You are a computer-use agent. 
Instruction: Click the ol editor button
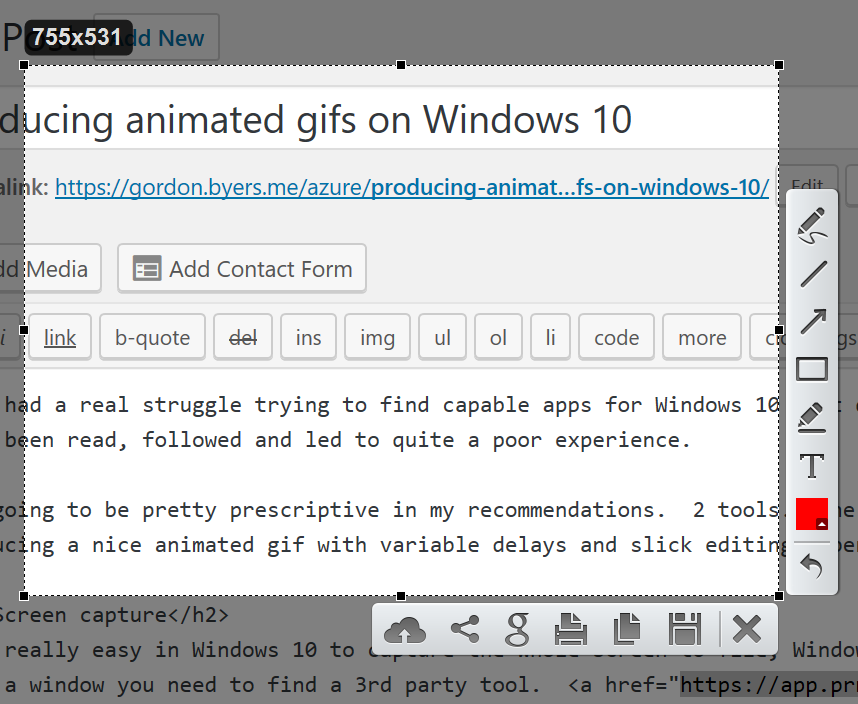[498, 337]
